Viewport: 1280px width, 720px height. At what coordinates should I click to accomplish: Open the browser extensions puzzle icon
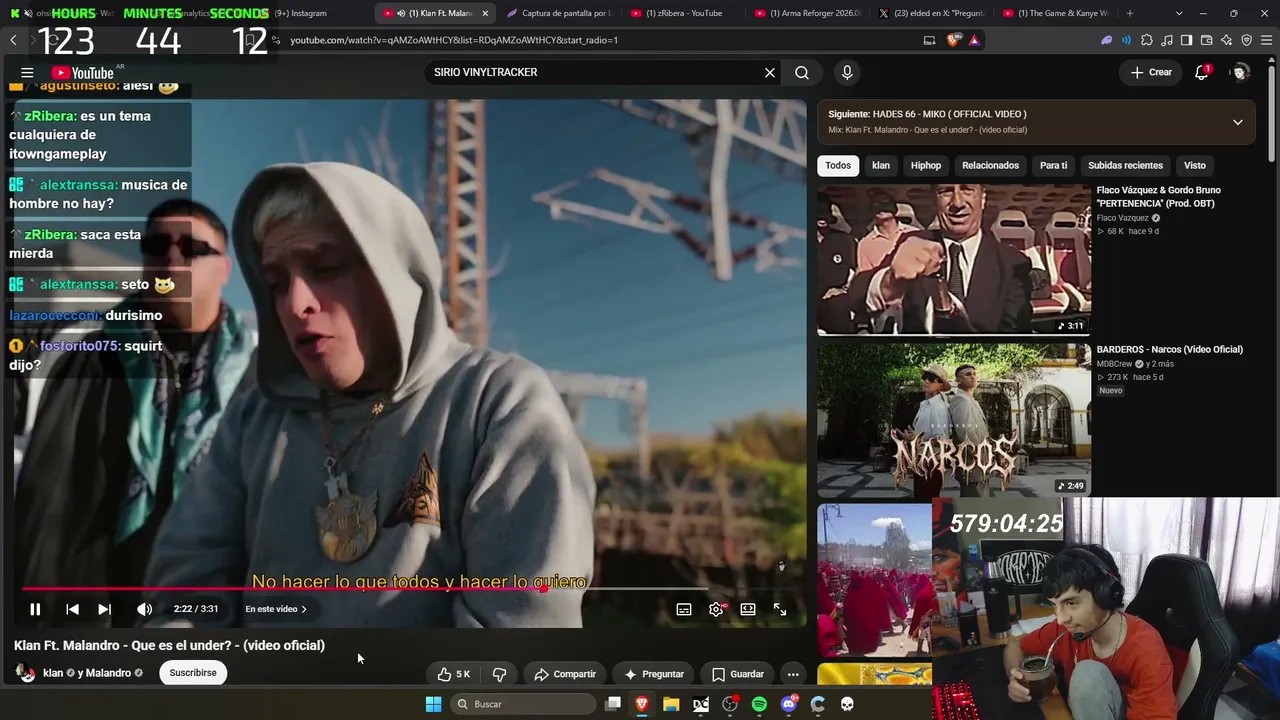click(x=1147, y=40)
